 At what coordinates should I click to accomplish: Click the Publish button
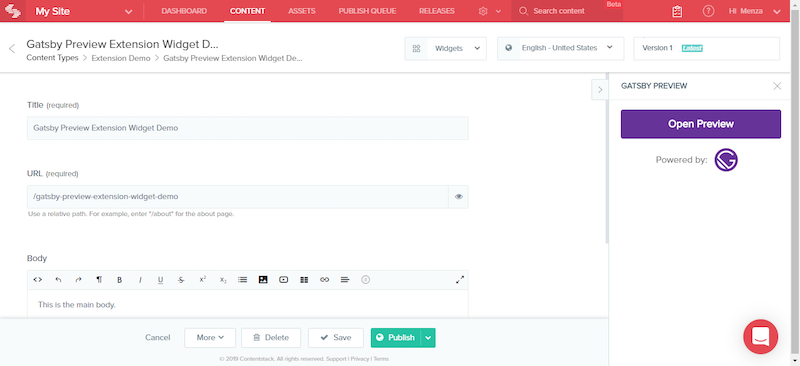396,337
